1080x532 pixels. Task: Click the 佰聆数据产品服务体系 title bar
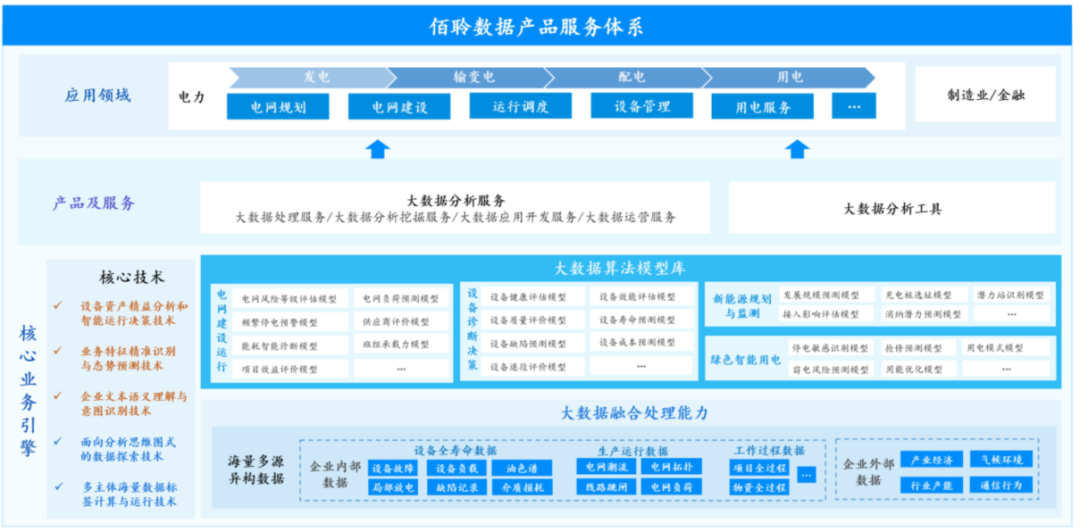coord(537,27)
